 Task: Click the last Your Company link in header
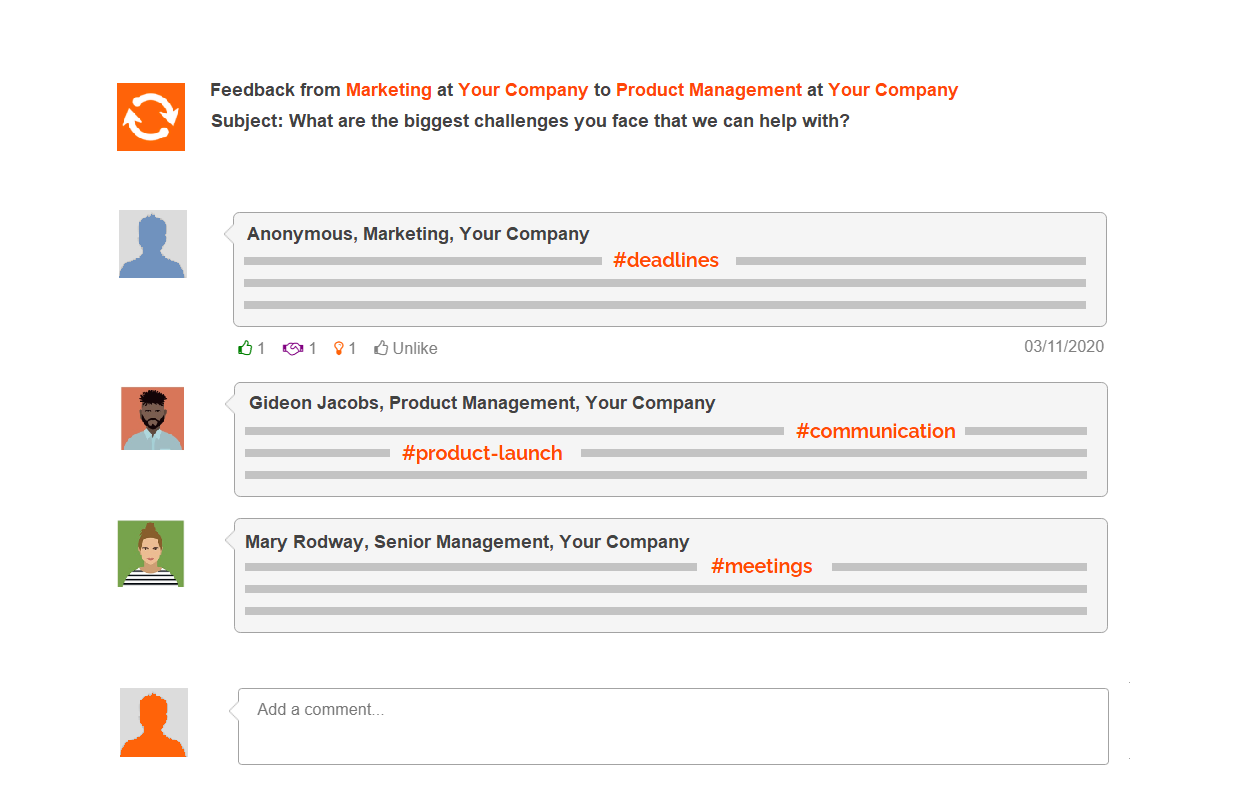[893, 90]
